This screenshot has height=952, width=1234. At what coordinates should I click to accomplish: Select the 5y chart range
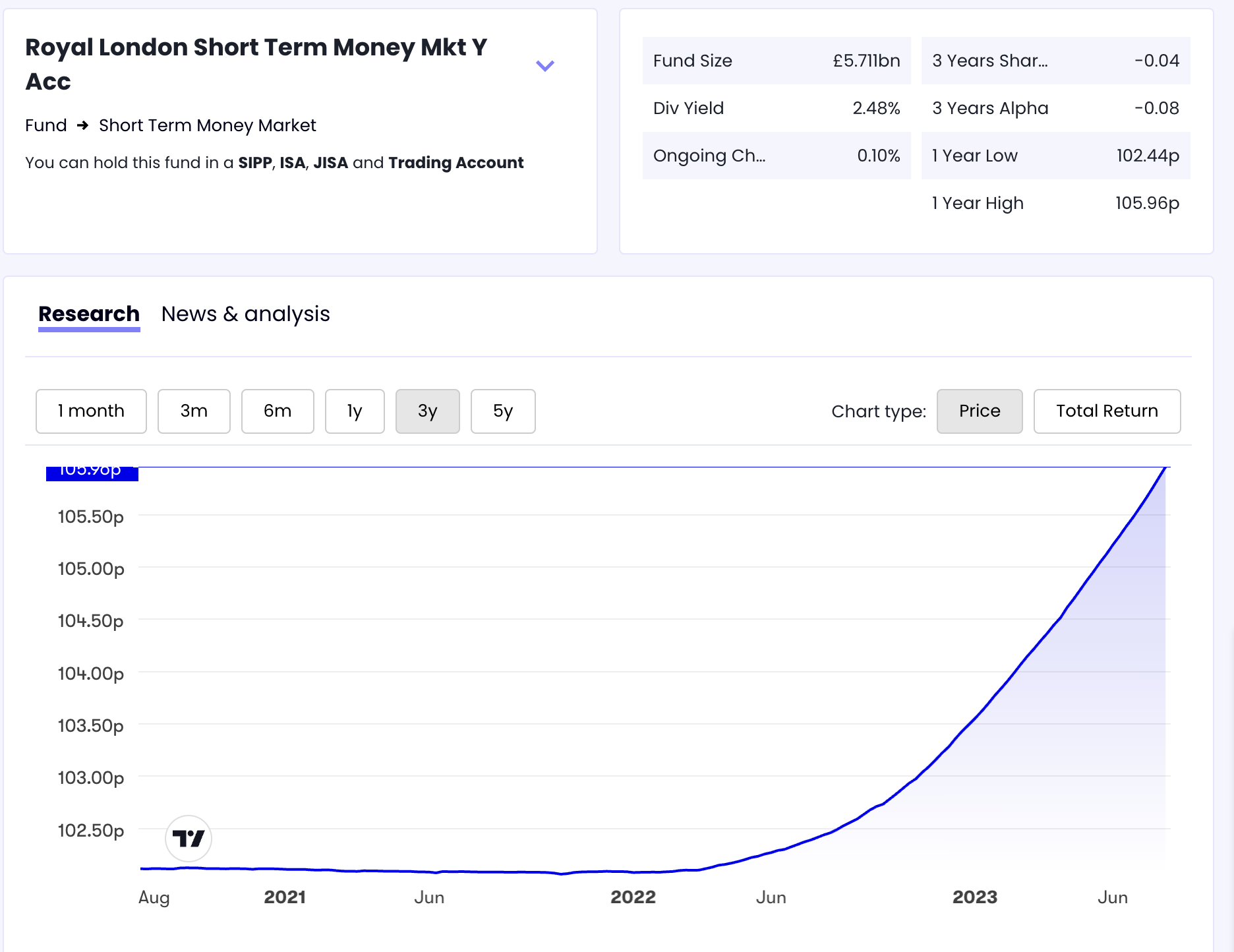tap(503, 411)
